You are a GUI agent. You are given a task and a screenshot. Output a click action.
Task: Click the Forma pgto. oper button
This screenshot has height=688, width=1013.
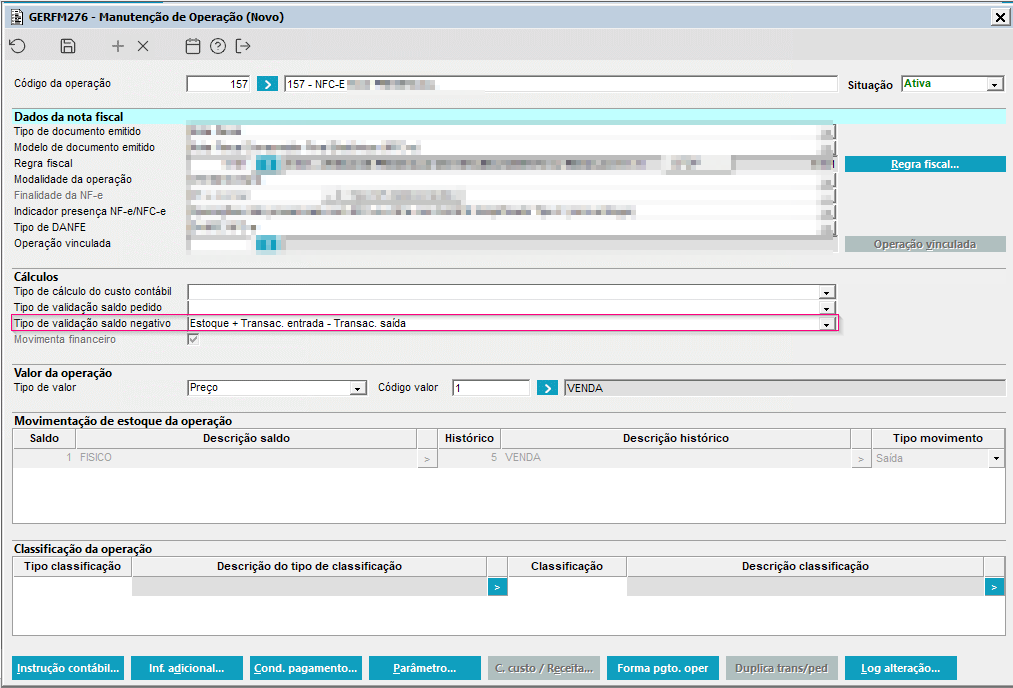[663, 668]
